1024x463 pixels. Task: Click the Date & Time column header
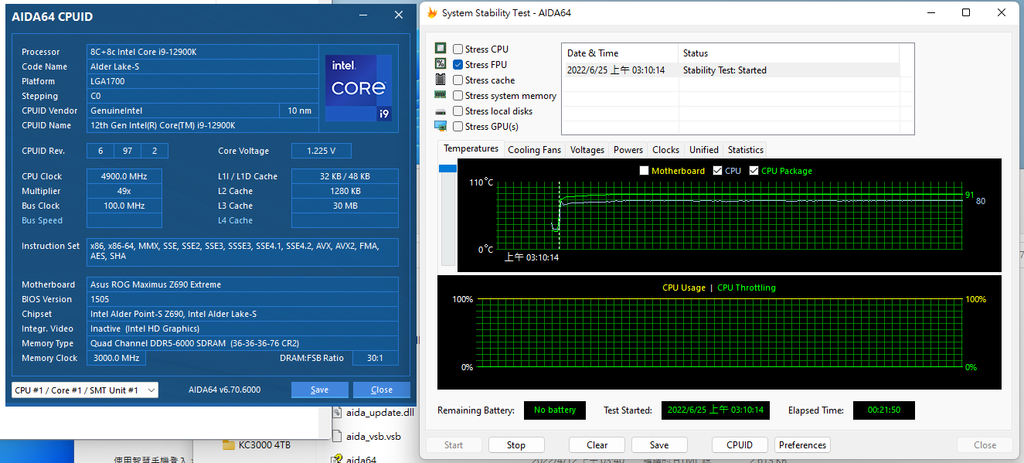pyautogui.click(x=620, y=53)
